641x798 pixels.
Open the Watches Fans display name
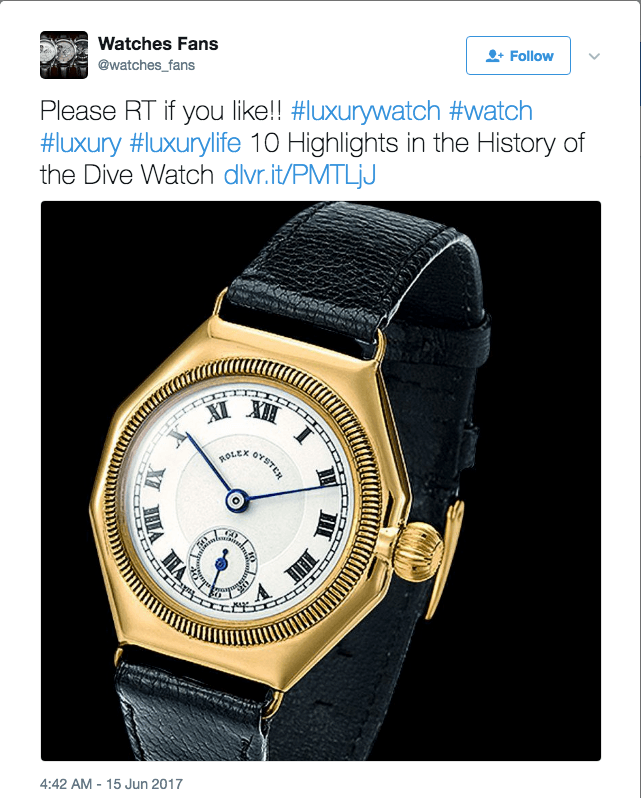[158, 44]
